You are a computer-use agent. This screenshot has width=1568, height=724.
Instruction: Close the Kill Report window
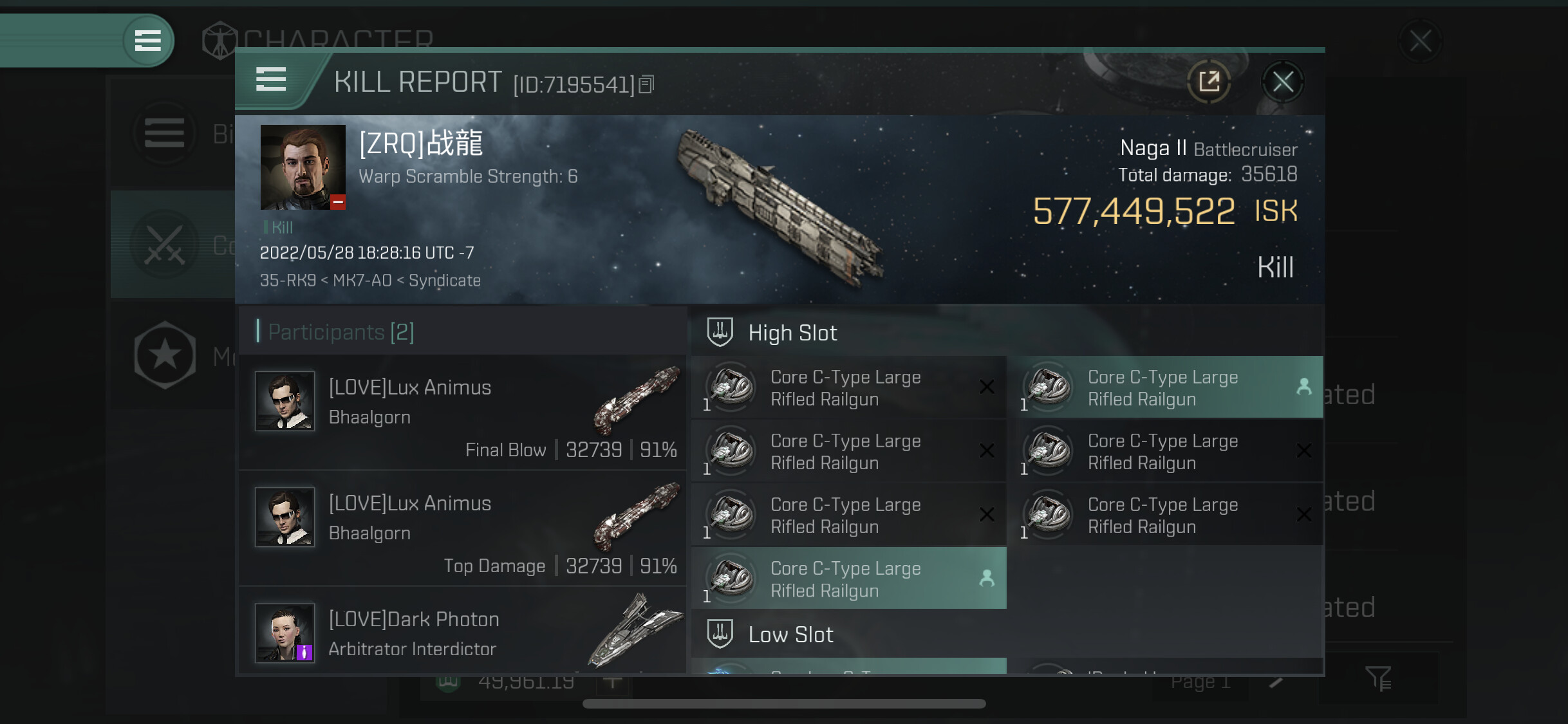(1282, 82)
